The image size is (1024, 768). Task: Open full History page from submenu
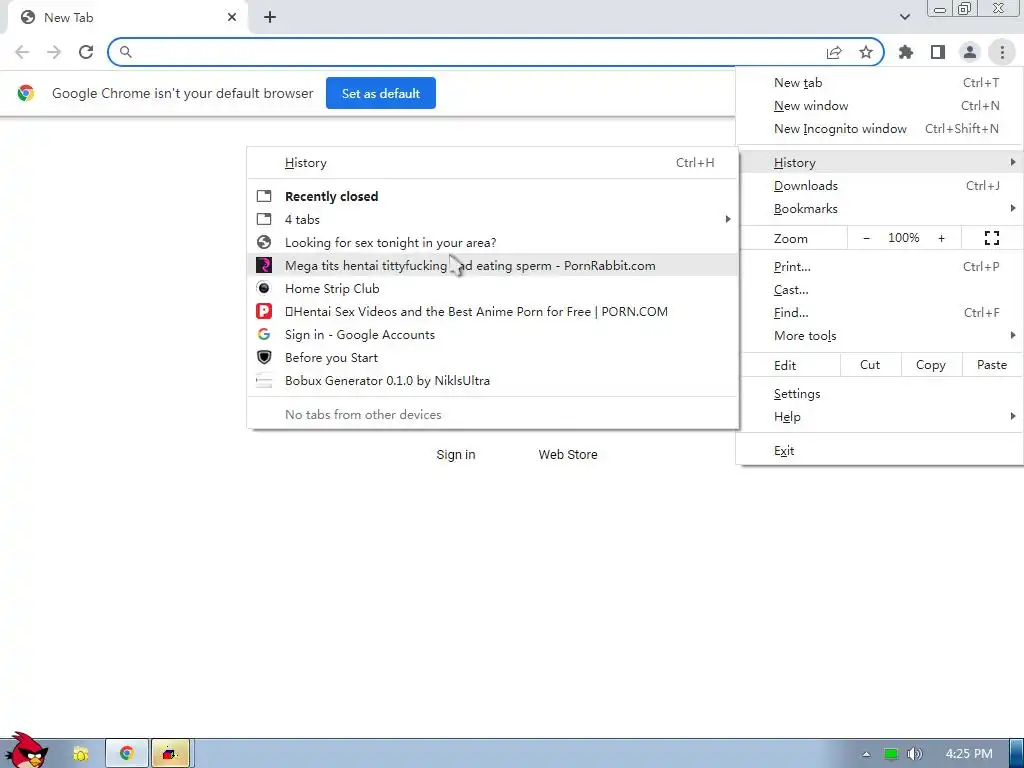pyautogui.click(x=492, y=163)
